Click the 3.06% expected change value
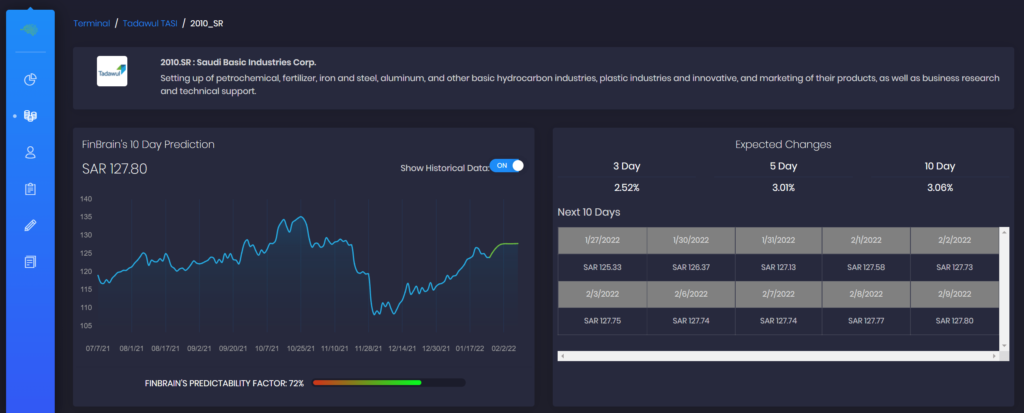 pyautogui.click(x=940, y=188)
